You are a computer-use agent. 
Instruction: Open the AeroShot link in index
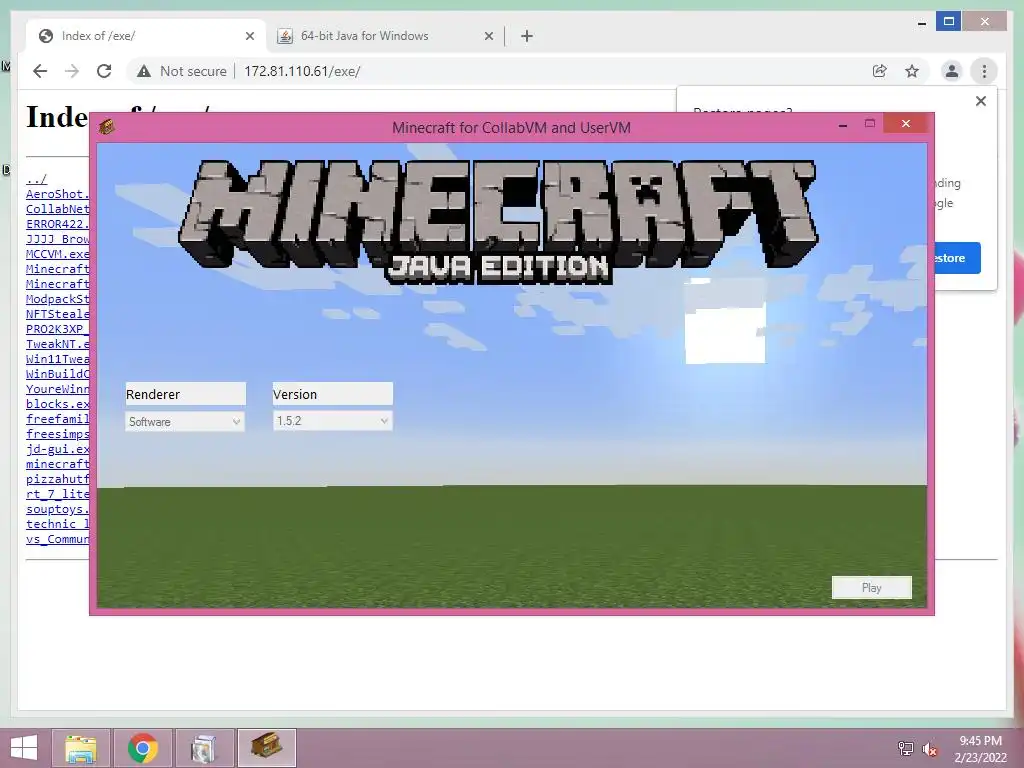coord(57,194)
